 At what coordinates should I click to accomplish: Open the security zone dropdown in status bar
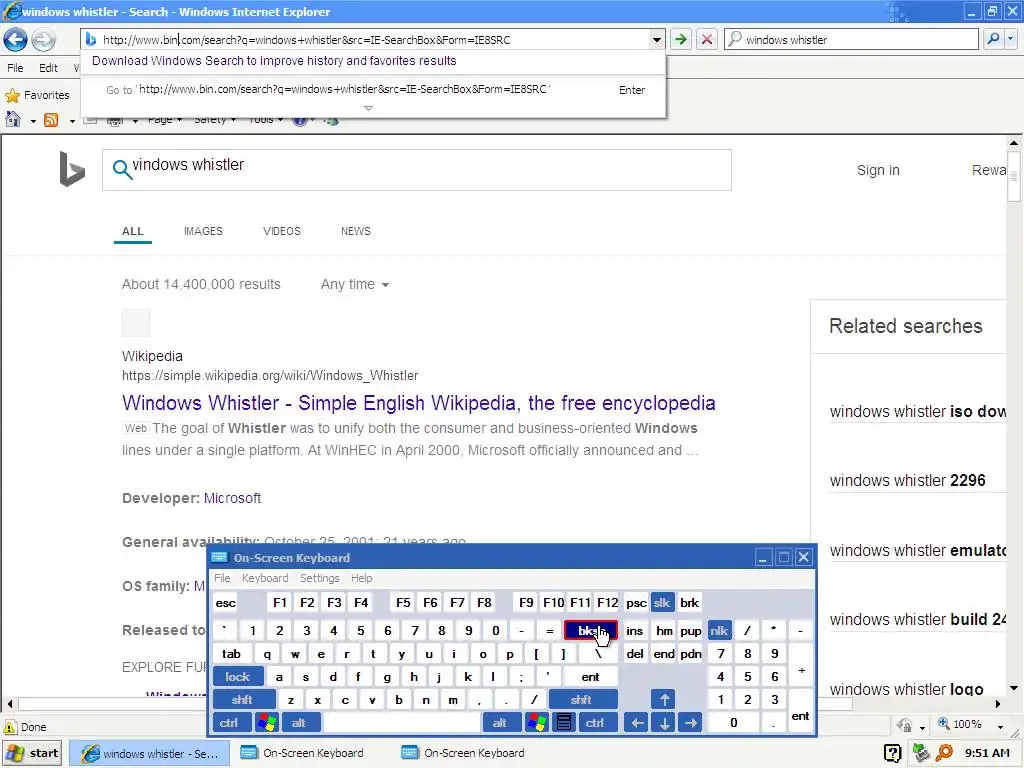pyautogui.click(x=922, y=727)
